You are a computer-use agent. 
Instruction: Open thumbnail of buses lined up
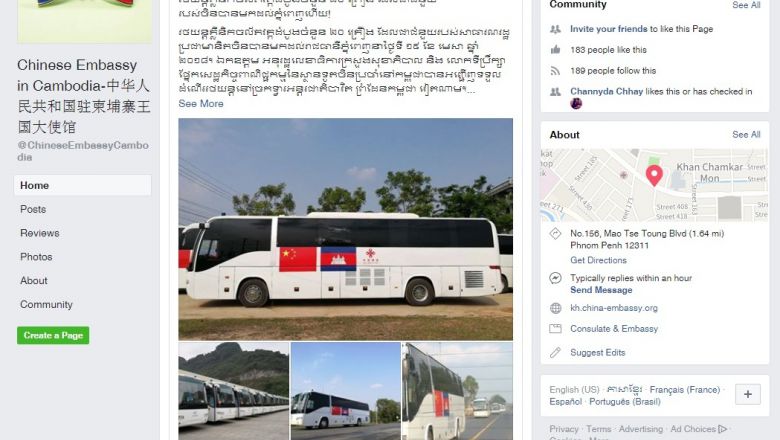coord(234,391)
